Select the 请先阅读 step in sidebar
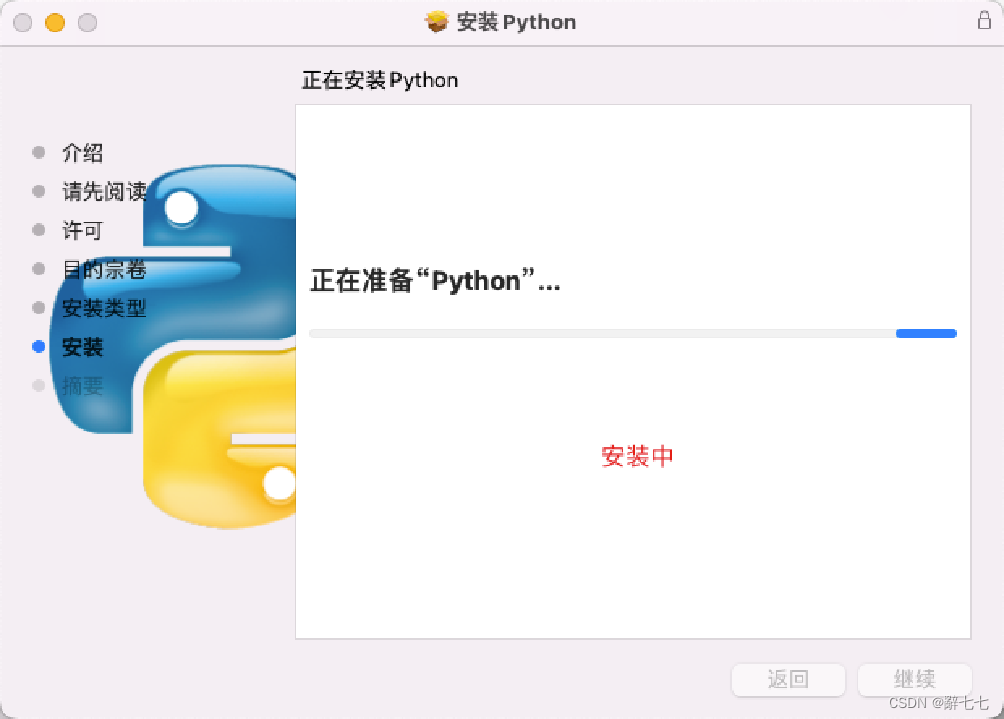The height and width of the screenshot is (719, 1004). [x=105, y=192]
